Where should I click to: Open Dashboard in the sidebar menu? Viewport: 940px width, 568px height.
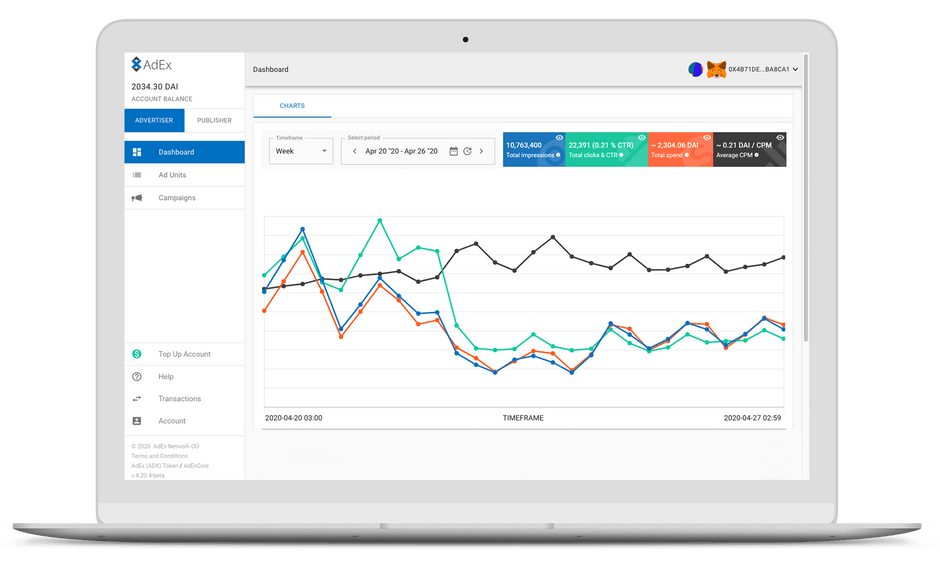click(185, 152)
